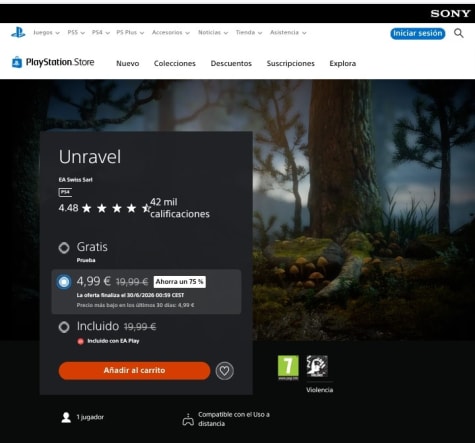Expand the Tienda dropdown menu

(249, 33)
